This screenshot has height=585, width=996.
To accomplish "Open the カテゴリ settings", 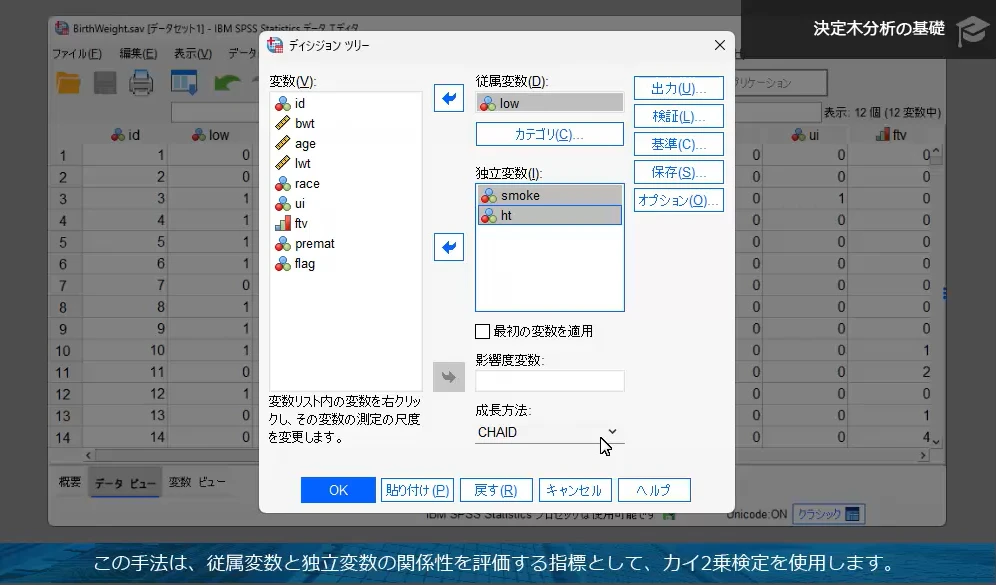I will (x=549, y=134).
